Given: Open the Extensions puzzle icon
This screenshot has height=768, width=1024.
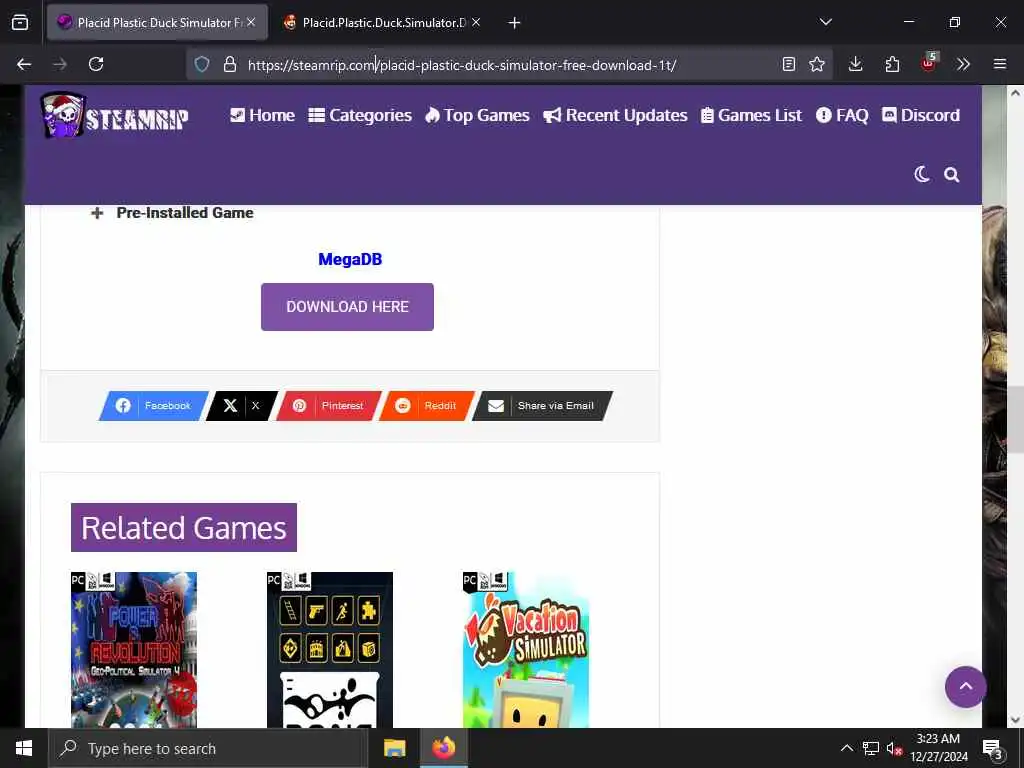Looking at the screenshot, I should coord(892,64).
